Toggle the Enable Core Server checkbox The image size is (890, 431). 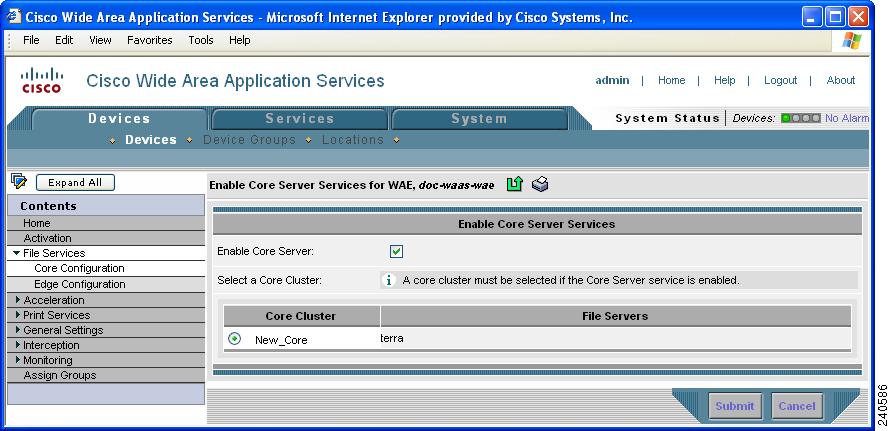coord(396,251)
